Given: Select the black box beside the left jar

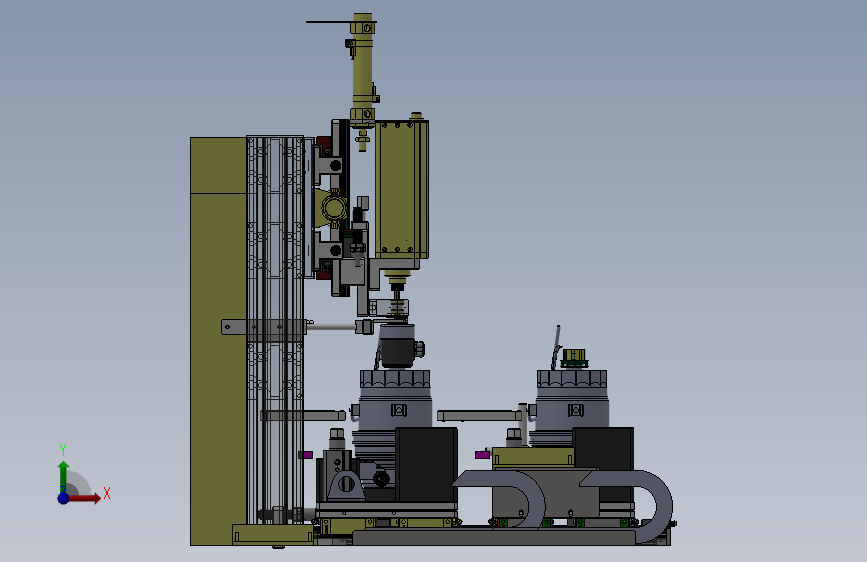Looking at the screenshot, I should [x=426, y=465].
